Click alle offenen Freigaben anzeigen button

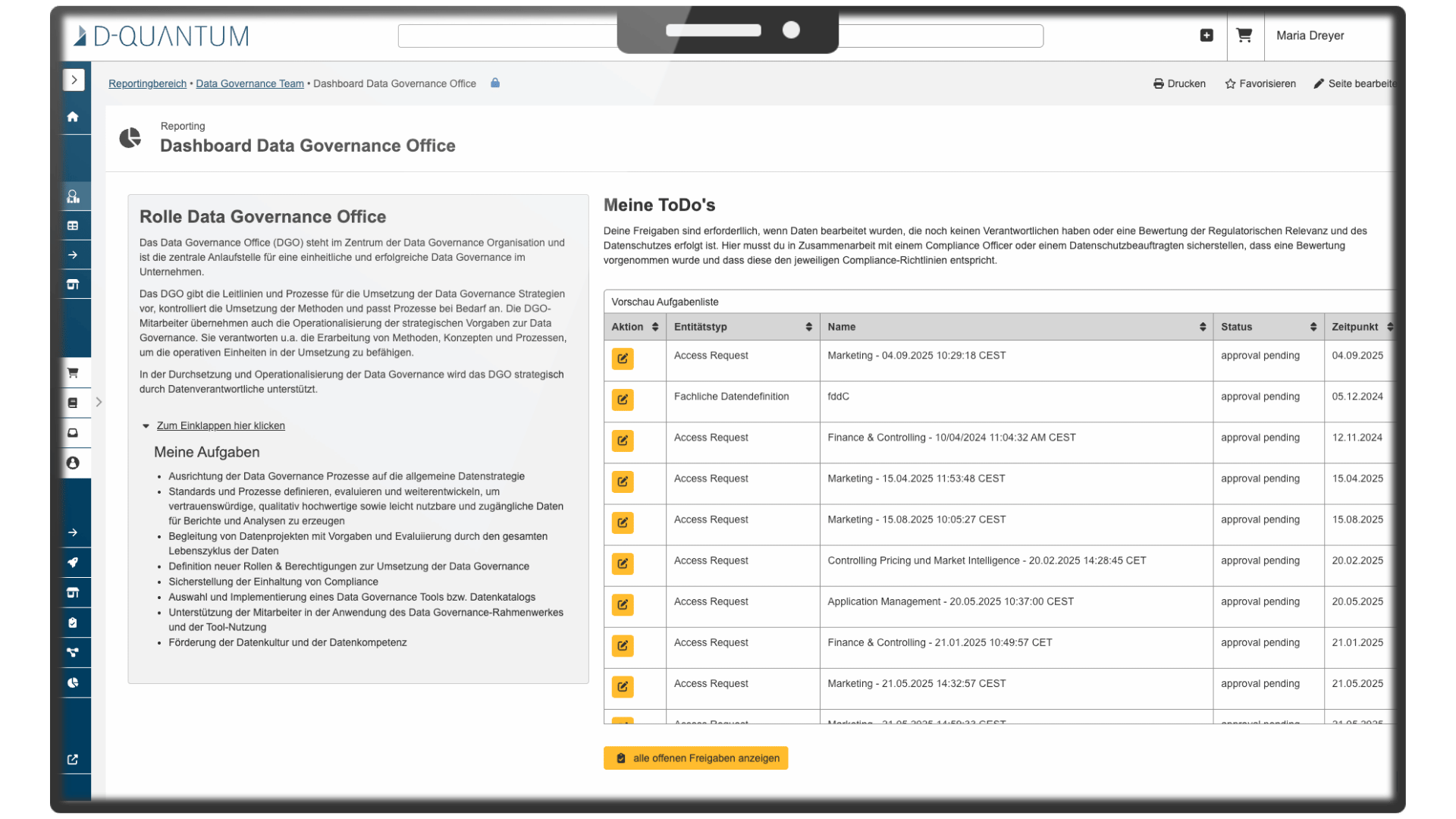[x=695, y=758]
